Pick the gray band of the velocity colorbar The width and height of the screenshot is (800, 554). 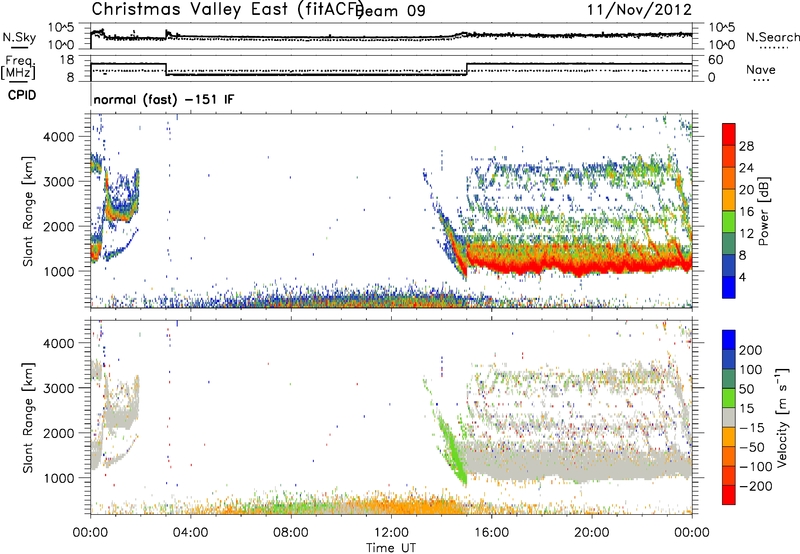(x=729, y=417)
